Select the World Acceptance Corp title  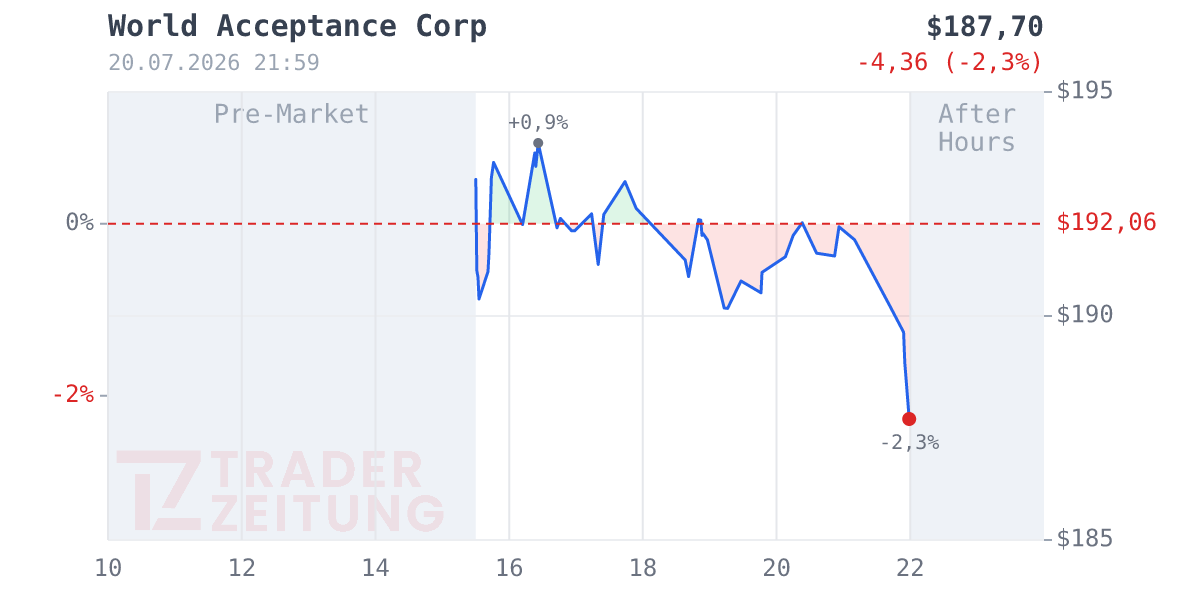[298, 27]
